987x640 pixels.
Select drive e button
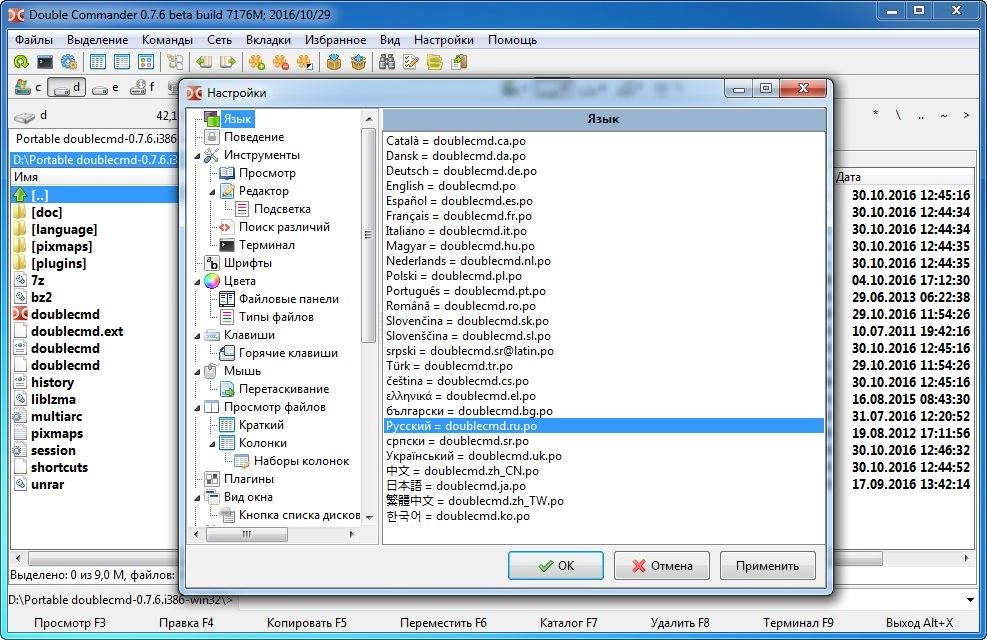click(x=105, y=87)
